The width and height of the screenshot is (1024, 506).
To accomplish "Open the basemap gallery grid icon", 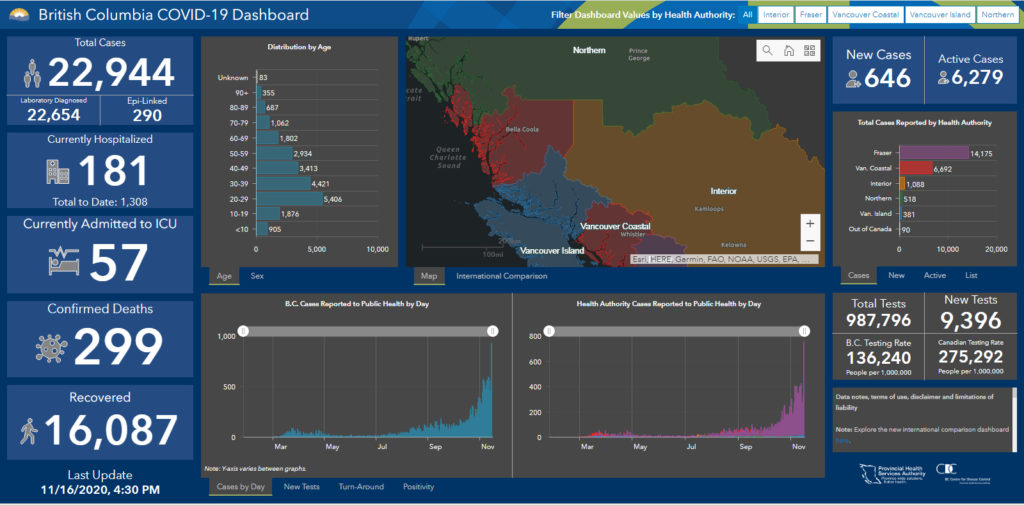I will [809, 51].
